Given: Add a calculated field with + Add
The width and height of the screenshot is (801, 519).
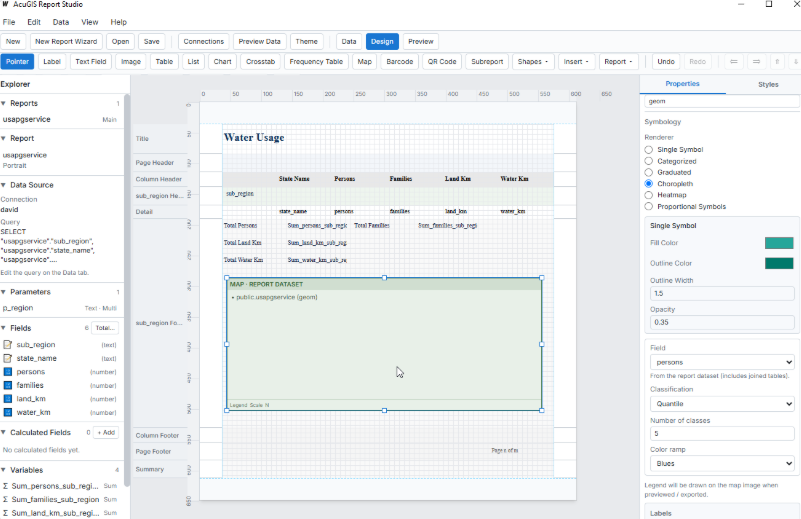Looking at the screenshot, I should coord(106,433).
